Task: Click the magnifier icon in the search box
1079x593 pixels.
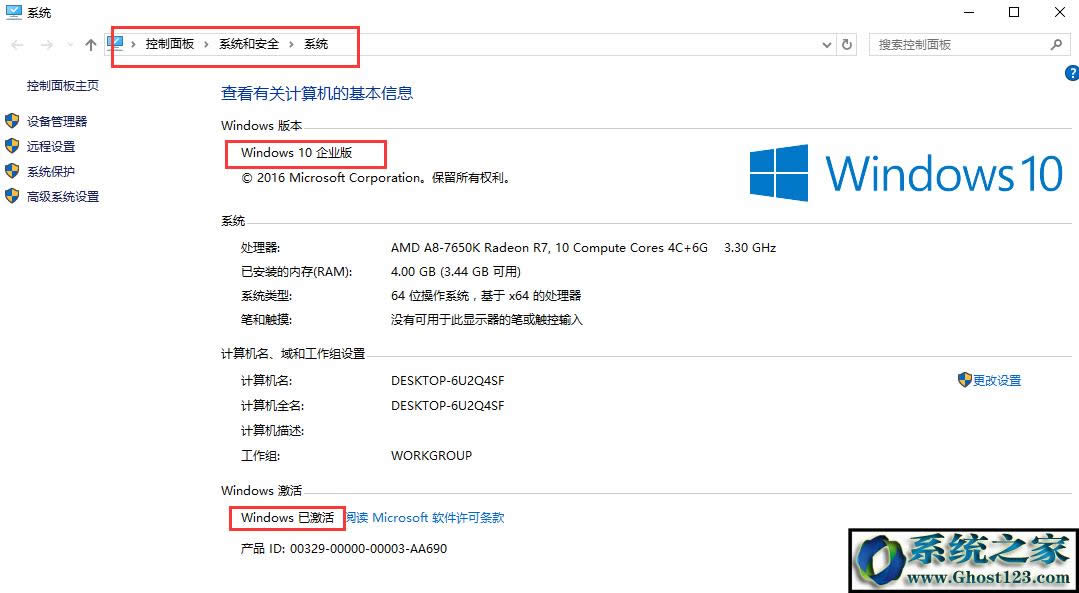Action: [1056, 44]
